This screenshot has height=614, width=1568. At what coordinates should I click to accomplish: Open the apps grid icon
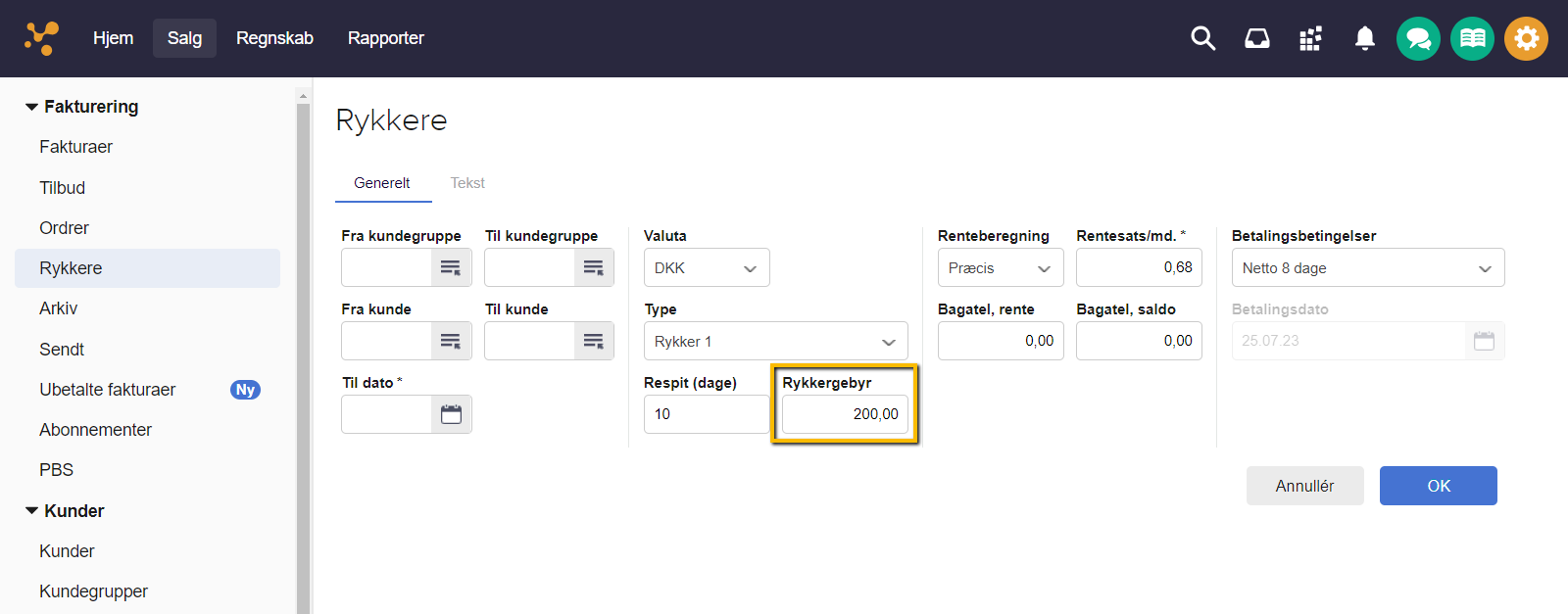click(x=1310, y=38)
